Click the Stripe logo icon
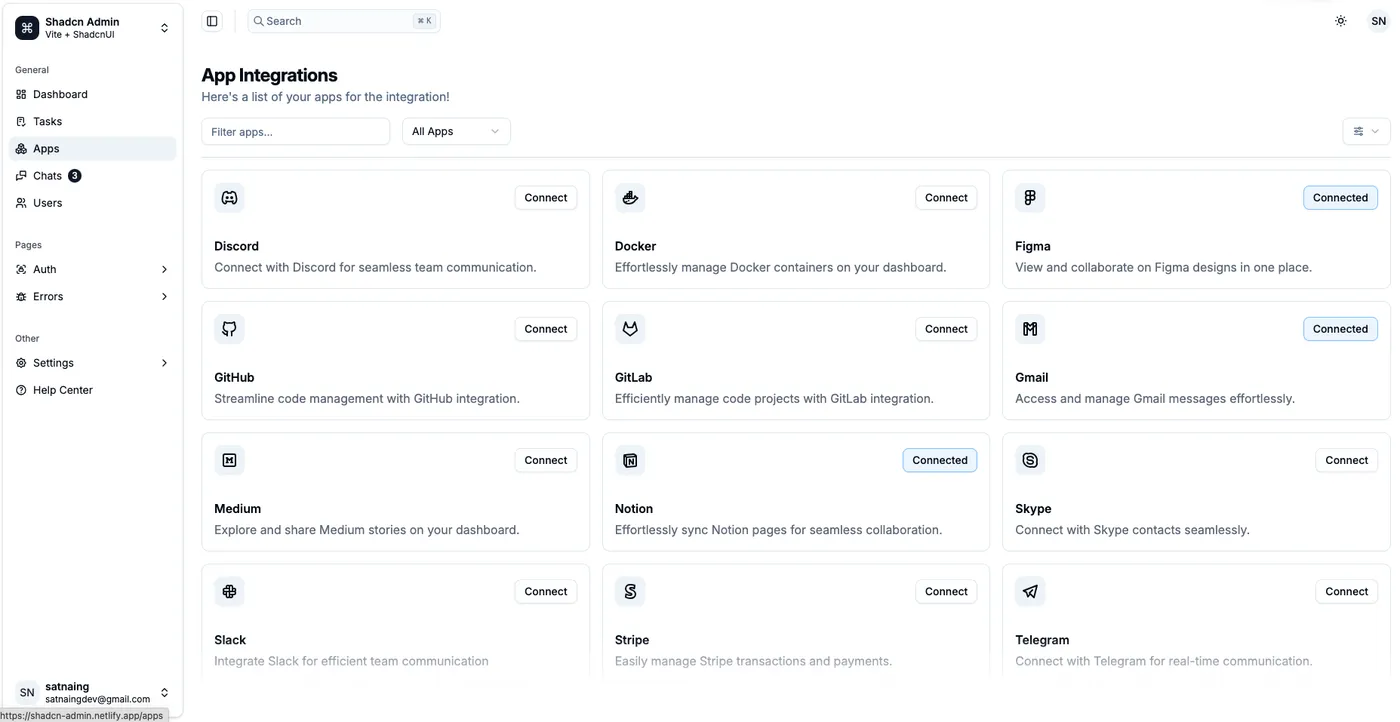 click(630, 592)
